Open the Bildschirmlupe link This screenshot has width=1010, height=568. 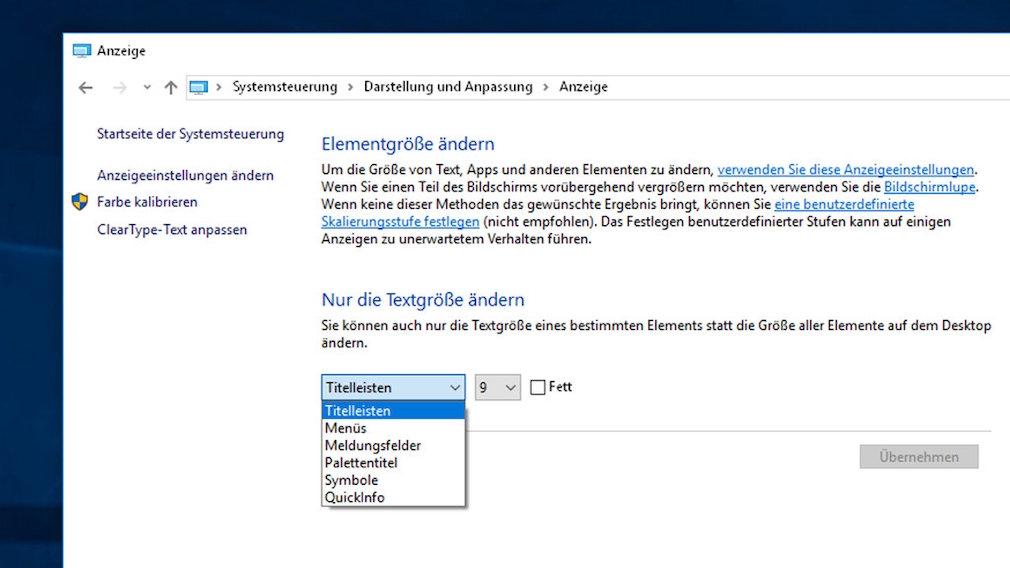pyautogui.click(x=930, y=187)
